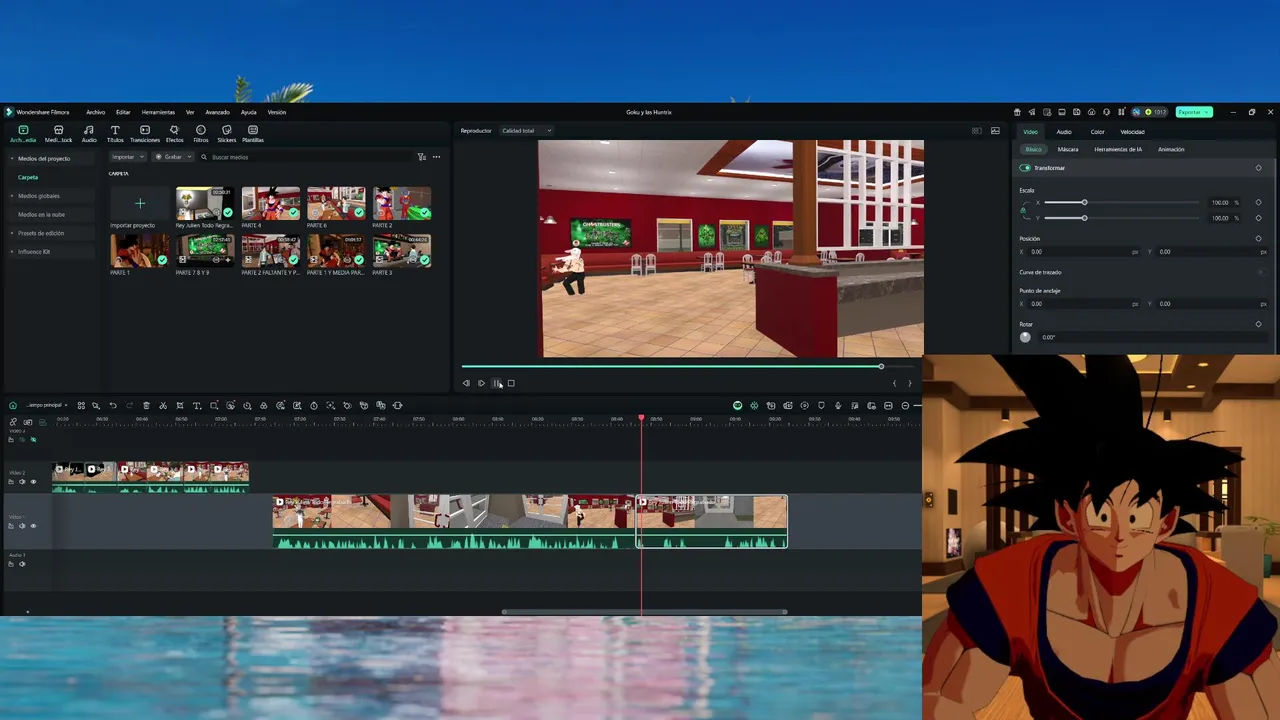
Task: Switch to the Velocidad tab
Action: point(1132,132)
